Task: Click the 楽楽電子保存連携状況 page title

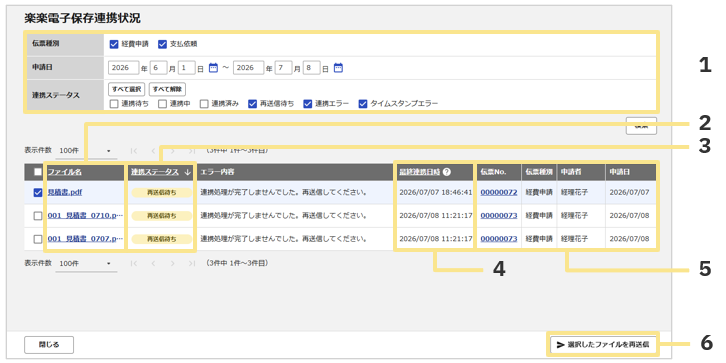Action: point(82,19)
